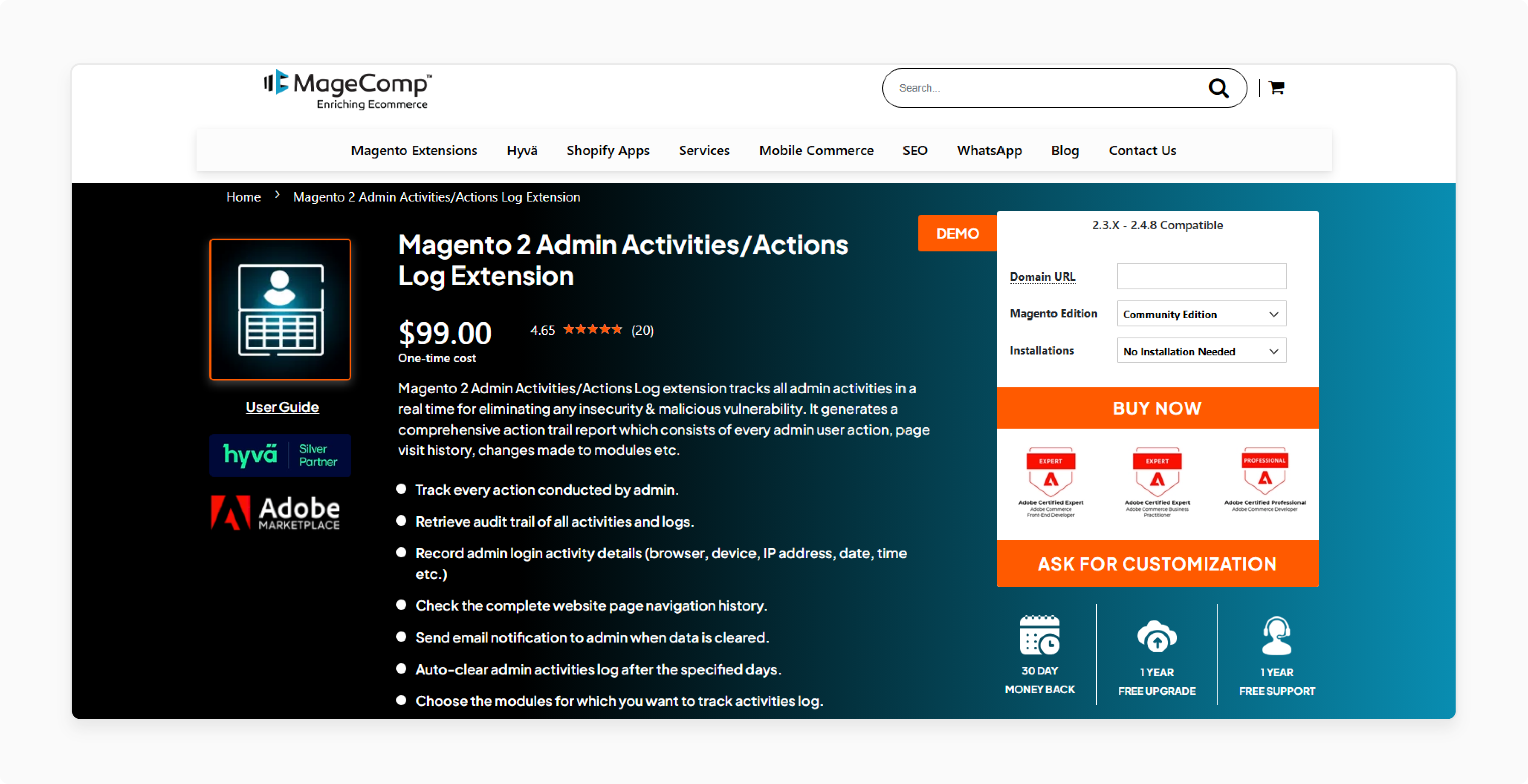The height and width of the screenshot is (784, 1528).
Task: Go to Home breadcrumb link
Action: coord(243,197)
